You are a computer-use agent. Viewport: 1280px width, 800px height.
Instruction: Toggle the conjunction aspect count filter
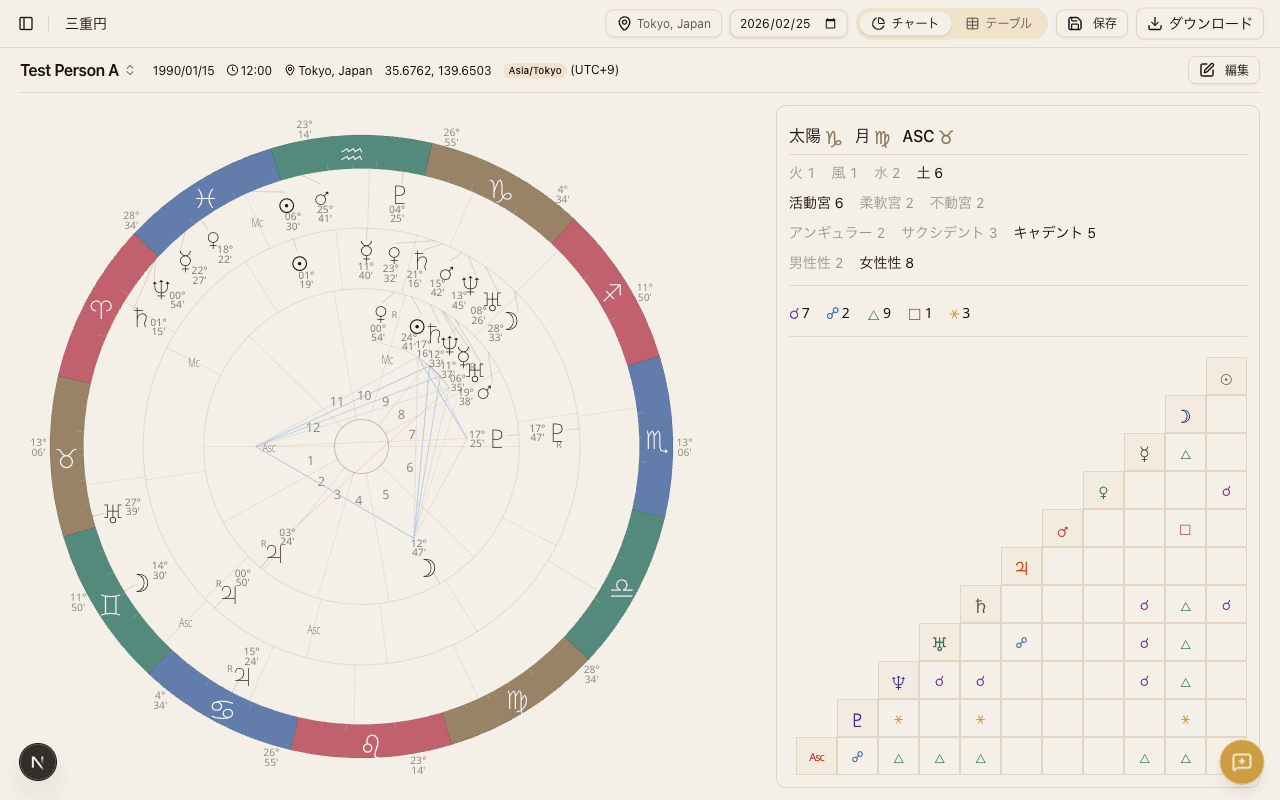click(799, 313)
